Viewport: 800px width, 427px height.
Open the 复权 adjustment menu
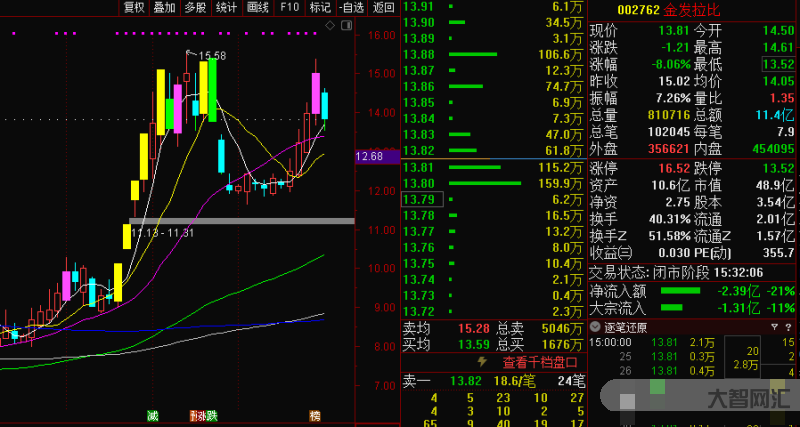pyautogui.click(x=133, y=7)
